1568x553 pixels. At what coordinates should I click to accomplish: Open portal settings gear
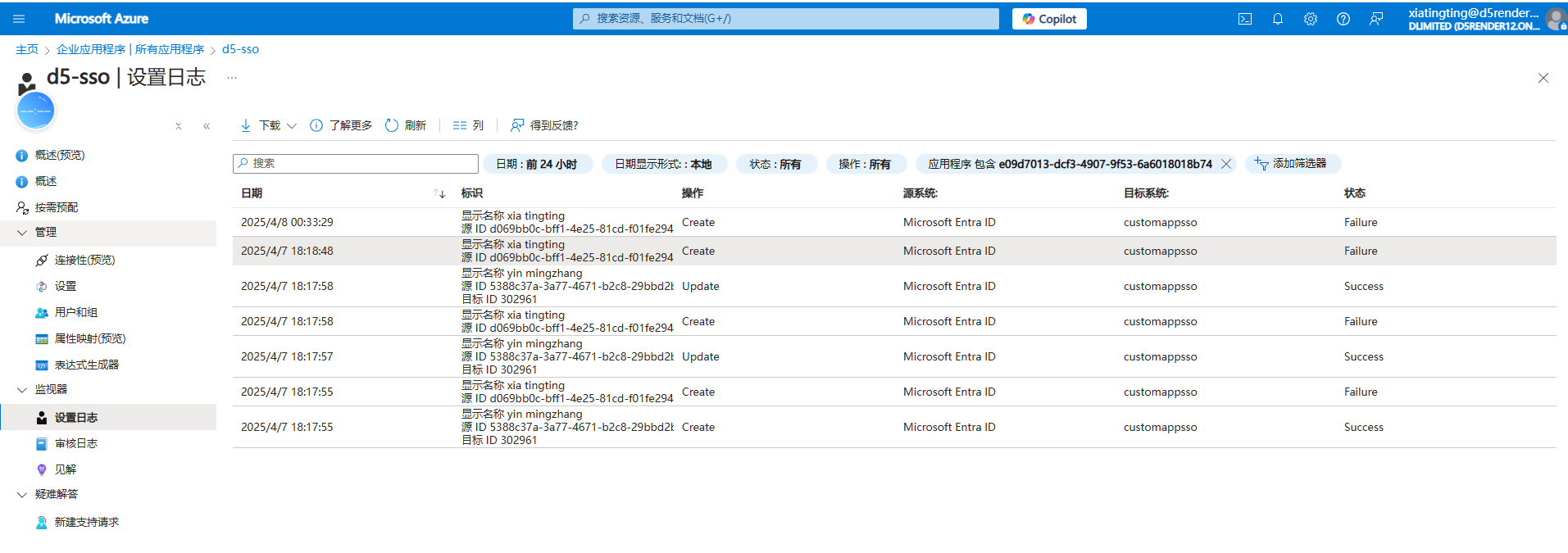[x=1311, y=19]
